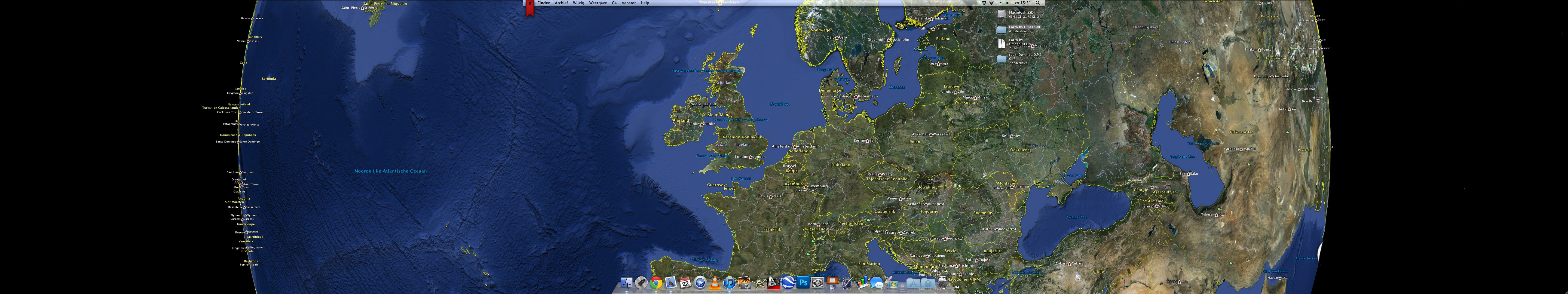Click the clock showing zo 15:31
Image resolution: width=1568 pixels, height=294 pixels.
click(x=1023, y=3)
